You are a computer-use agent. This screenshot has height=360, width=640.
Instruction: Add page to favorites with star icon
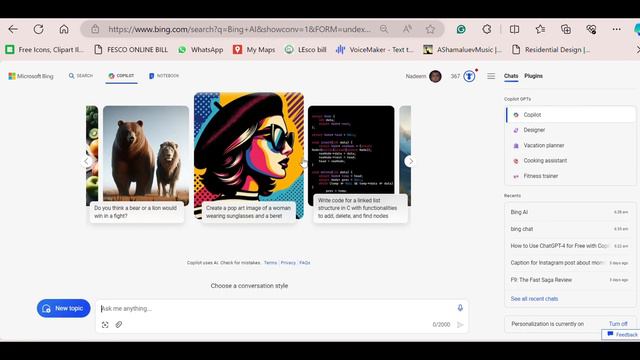coord(430,29)
